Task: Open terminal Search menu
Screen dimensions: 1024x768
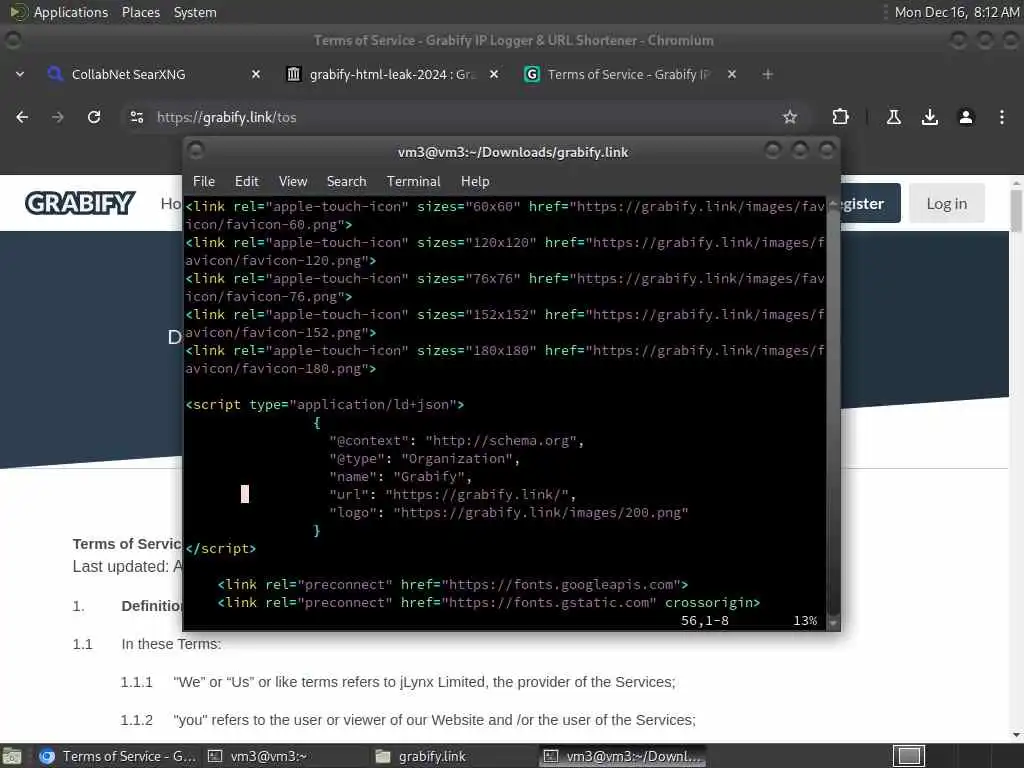Action: click(x=346, y=182)
